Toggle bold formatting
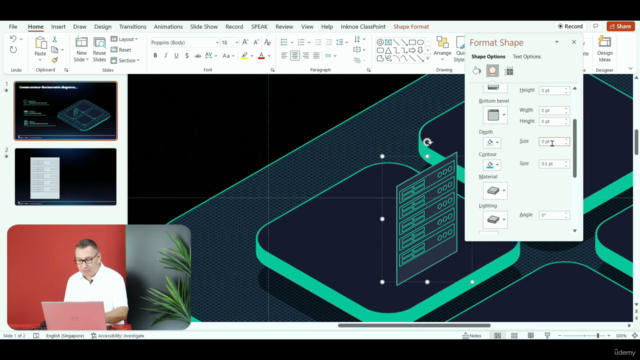640x360 pixels. point(155,56)
